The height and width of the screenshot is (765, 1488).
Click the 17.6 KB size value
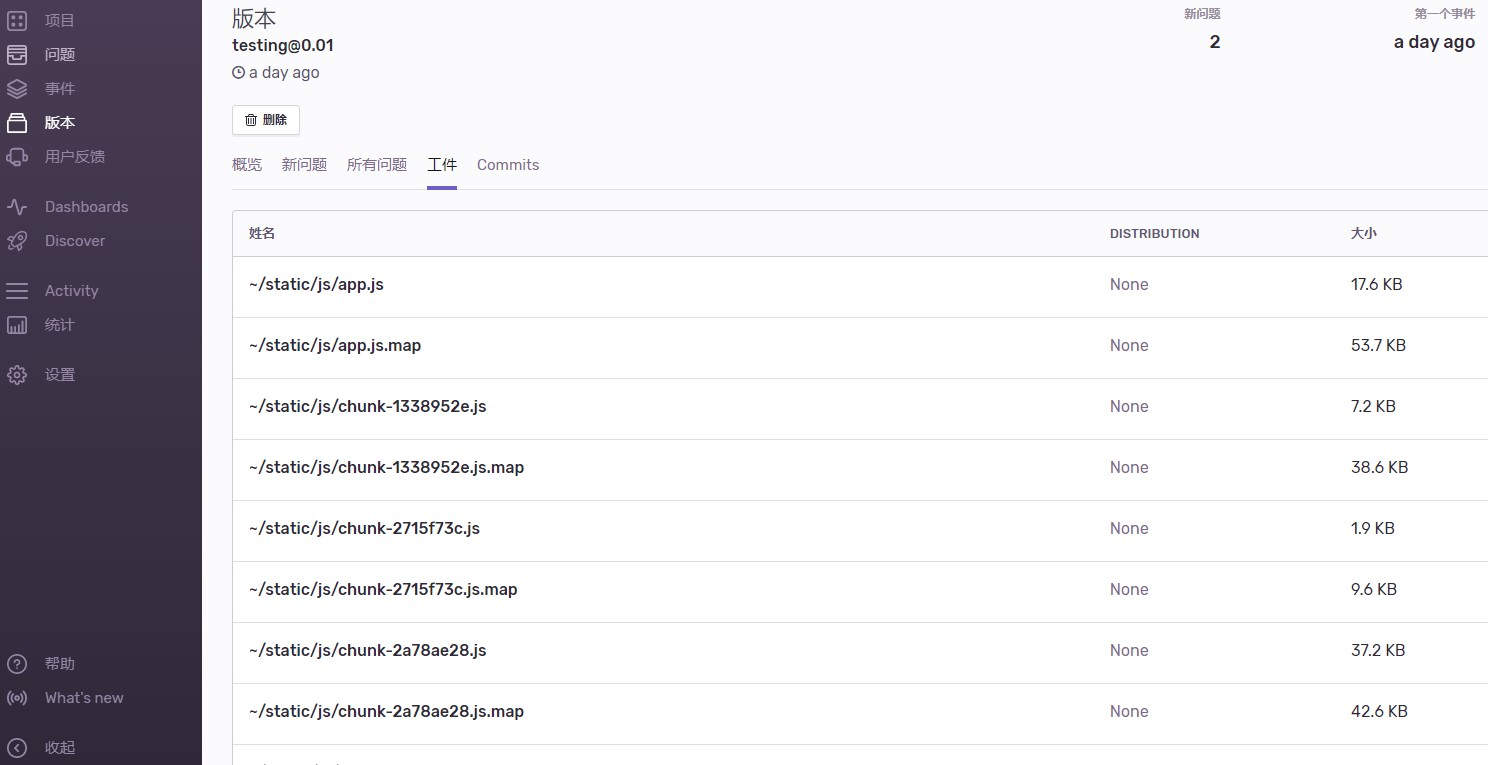click(x=1376, y=284)
